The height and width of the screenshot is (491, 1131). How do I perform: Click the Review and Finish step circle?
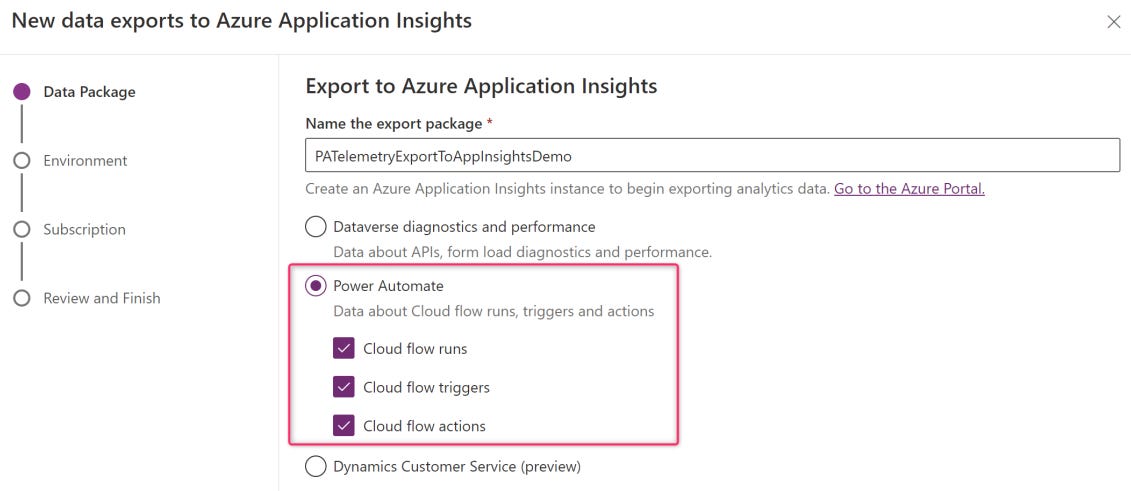pos(22,298)
